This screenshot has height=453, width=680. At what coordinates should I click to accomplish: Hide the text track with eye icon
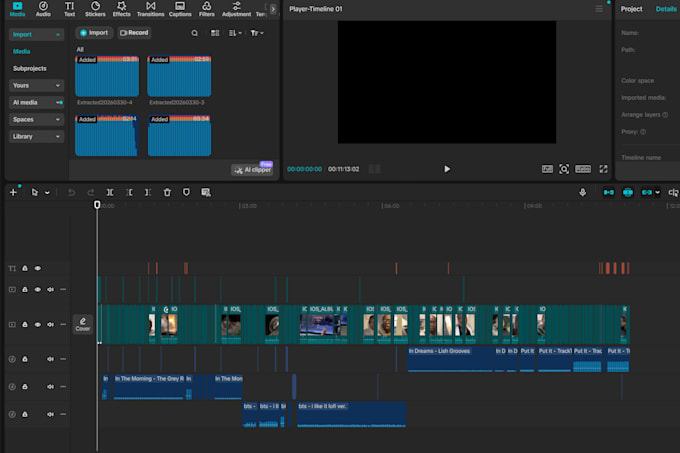pos(38,268)
